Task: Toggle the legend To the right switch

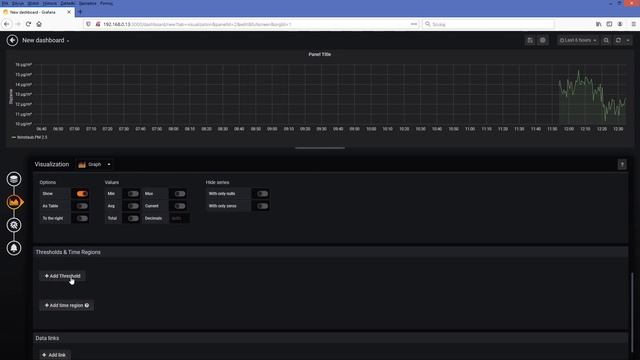Action: (82, 218)
